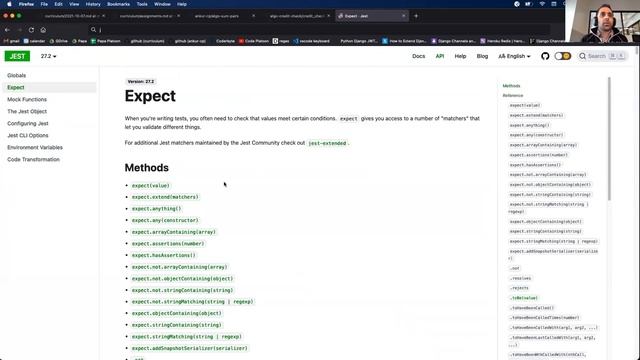Open expect.objectContaining(object) in the Methods list
Viewport: 640px width, 360px height.
click(x=176, y=313)
